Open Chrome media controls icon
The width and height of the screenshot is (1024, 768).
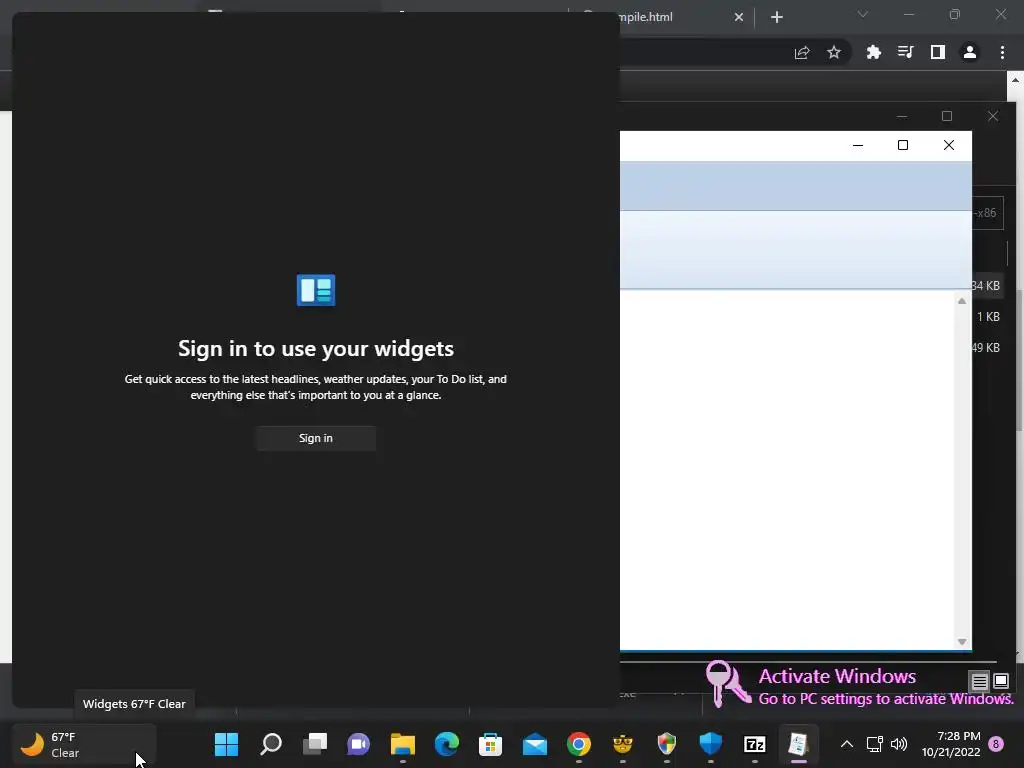click(906, 52)
